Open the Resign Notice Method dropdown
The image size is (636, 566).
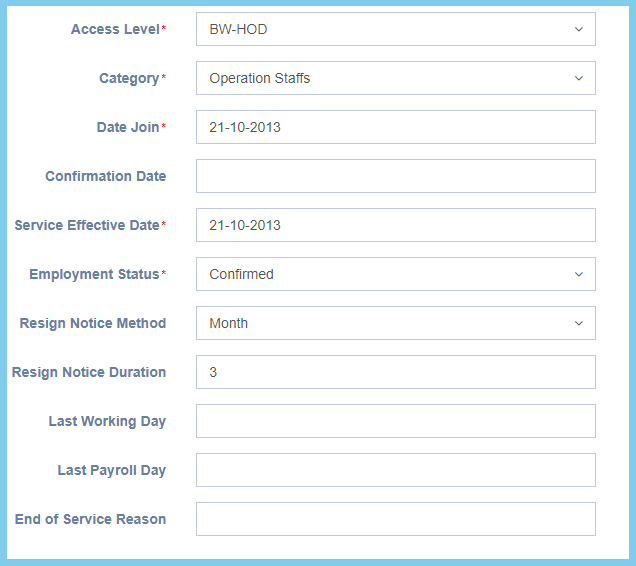(395, 323)
